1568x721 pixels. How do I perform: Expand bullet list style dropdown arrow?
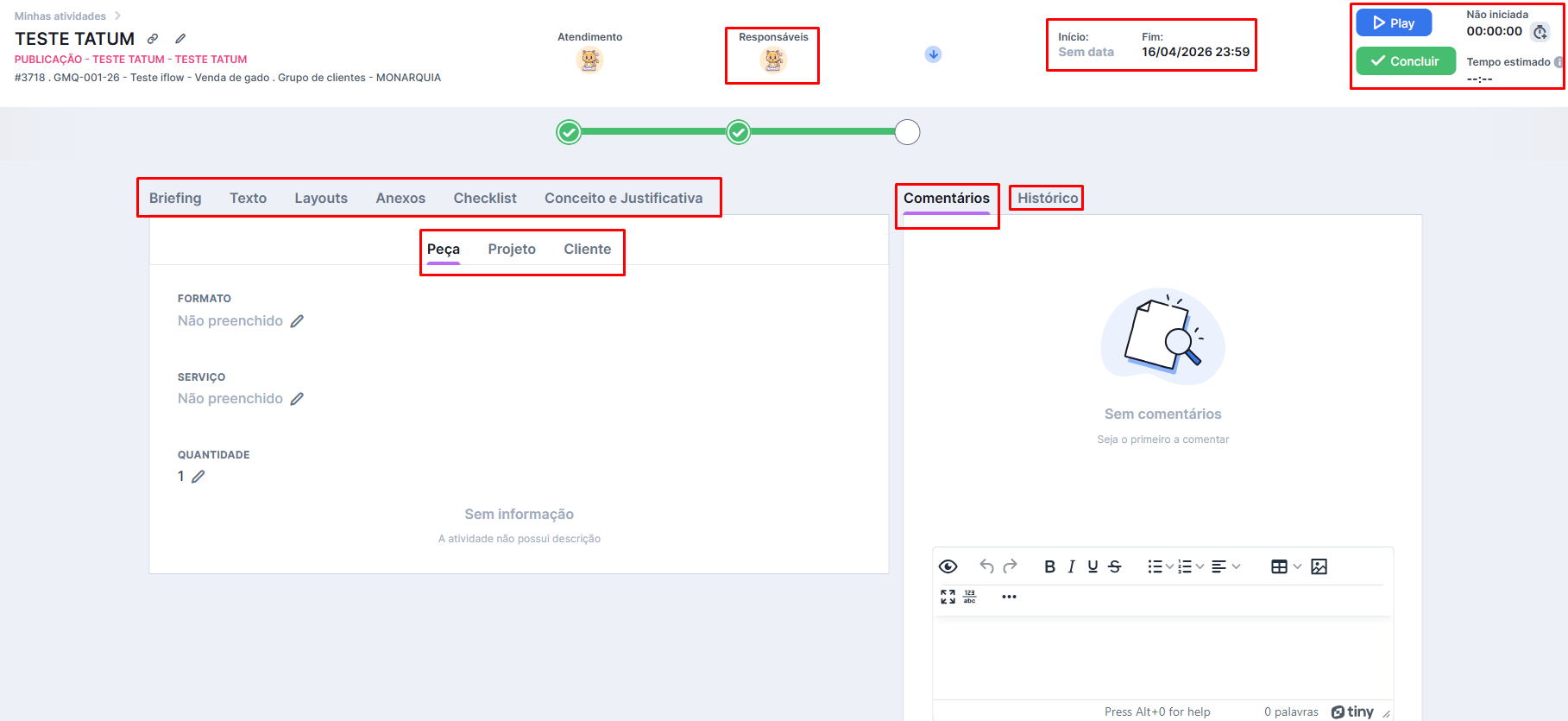coord(1169,566)
